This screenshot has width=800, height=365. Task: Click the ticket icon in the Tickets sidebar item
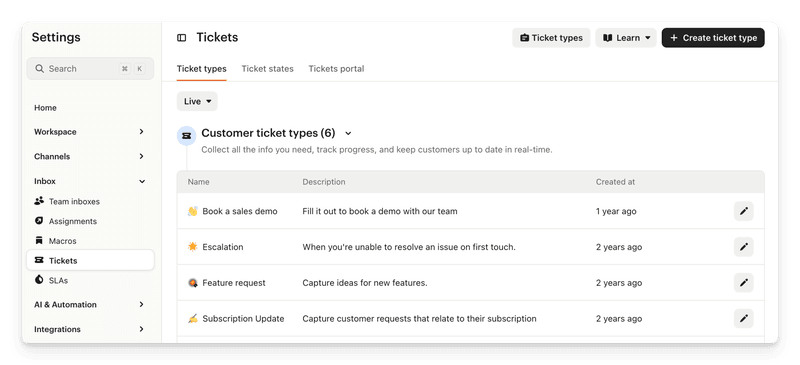coord(39,260)
